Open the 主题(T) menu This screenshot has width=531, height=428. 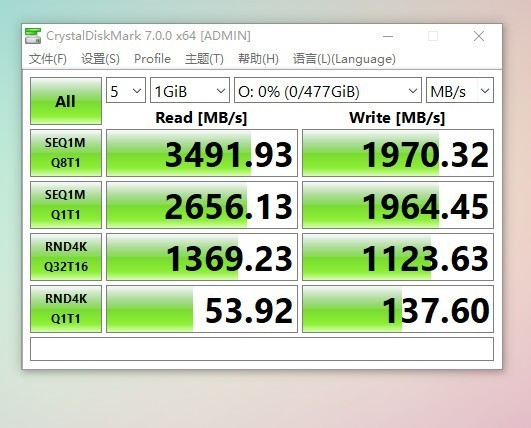pos(204,59)
